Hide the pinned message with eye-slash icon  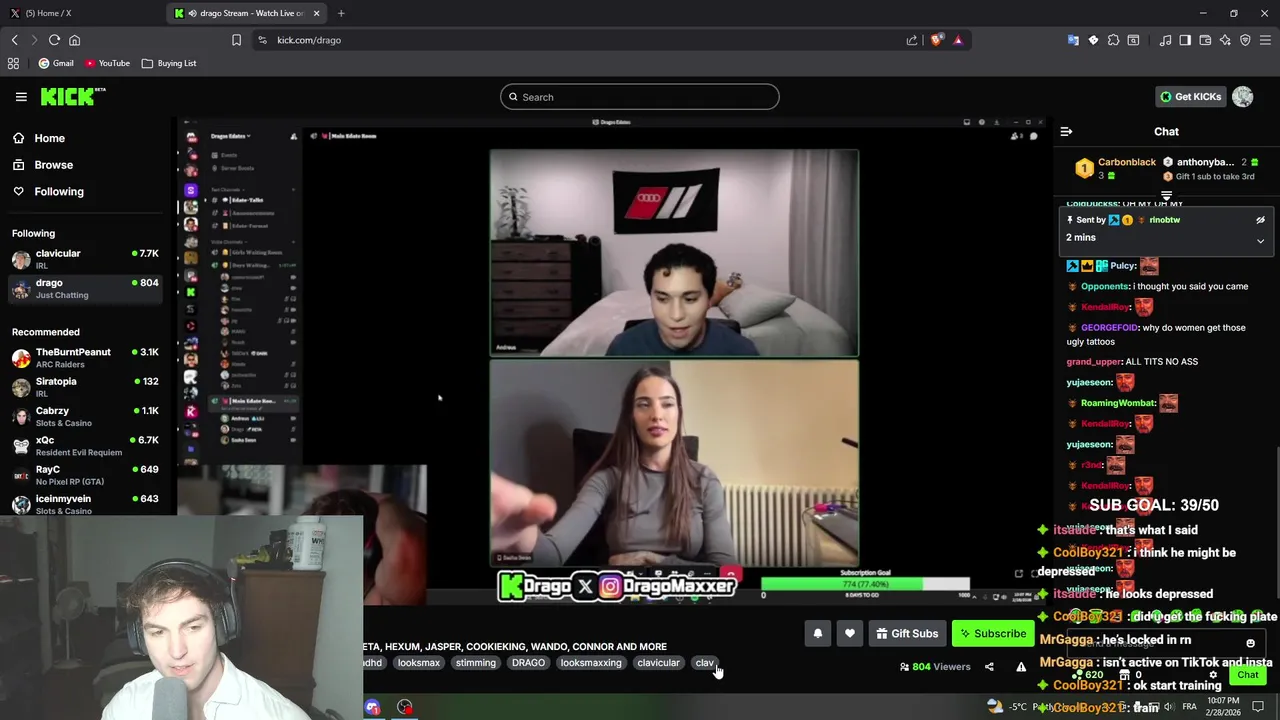[x=1260, y=220]
